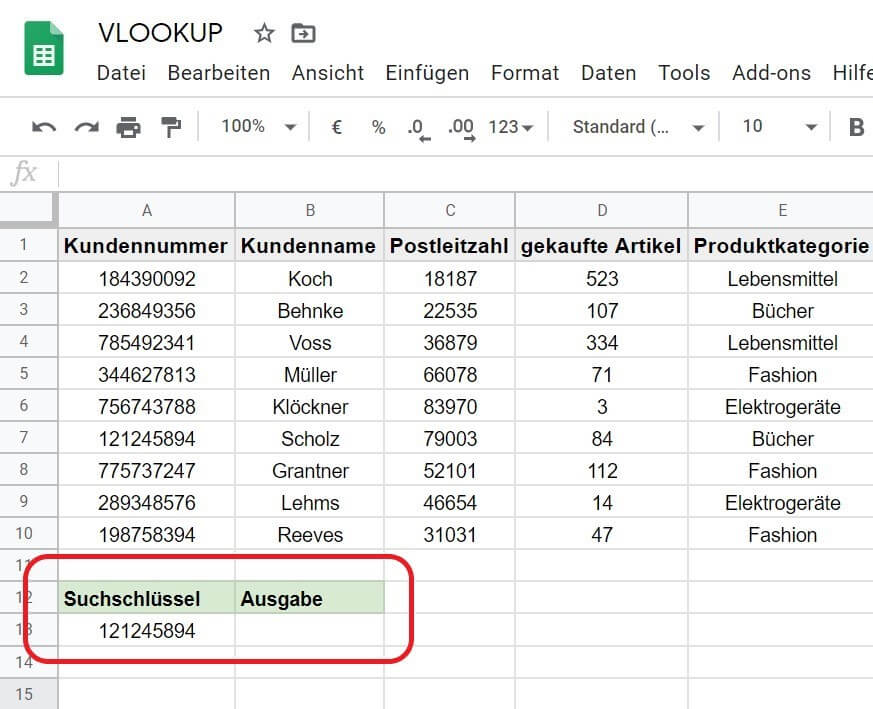Expand the Standard font dropdown
This screenshot has height=709, width=873.
(638, 127)
